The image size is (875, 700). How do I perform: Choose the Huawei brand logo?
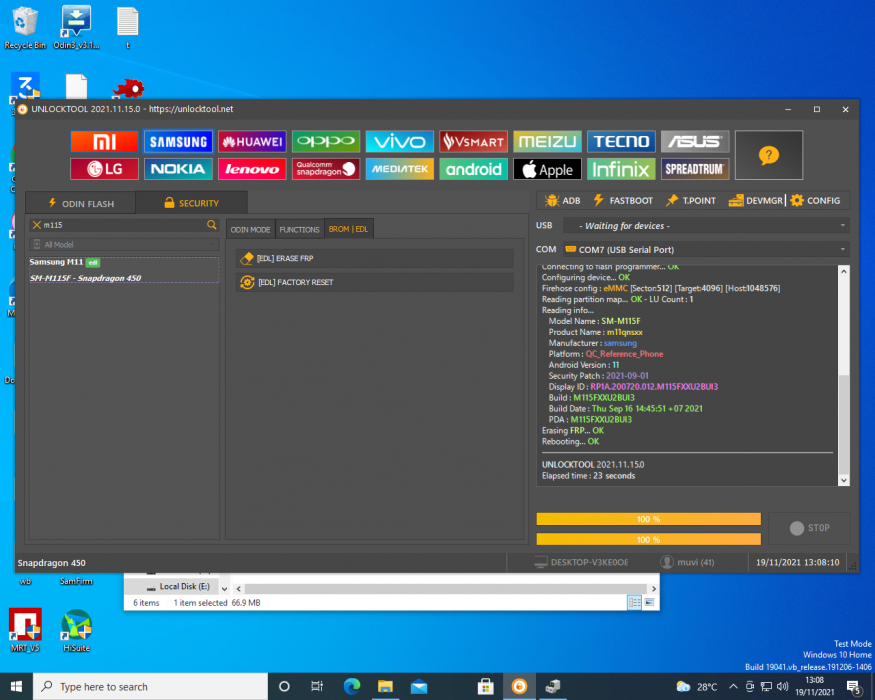(x=252, y=142)
